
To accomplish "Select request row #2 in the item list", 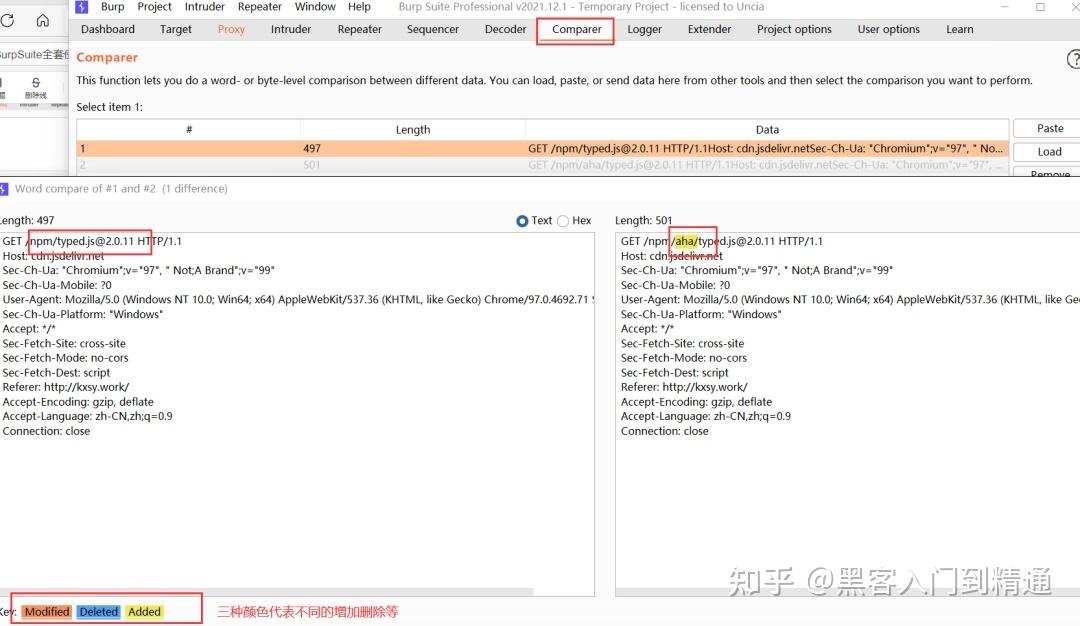I will (x=400, y=165).
